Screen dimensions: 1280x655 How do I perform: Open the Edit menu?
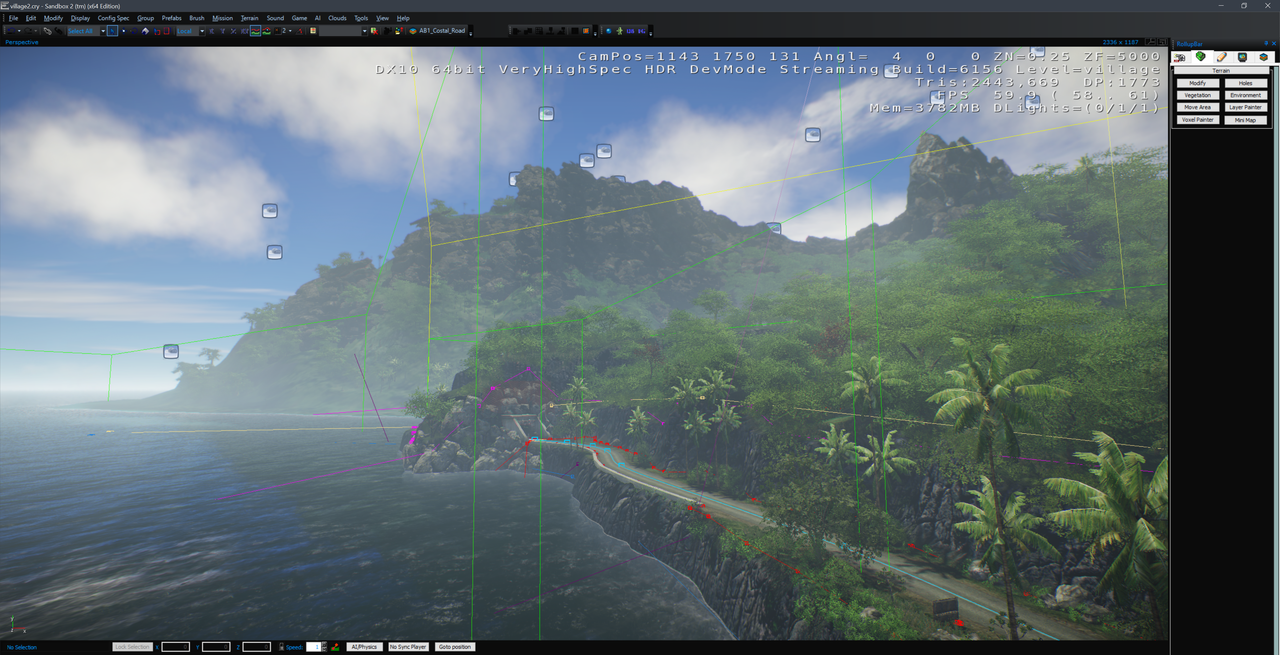31,18
